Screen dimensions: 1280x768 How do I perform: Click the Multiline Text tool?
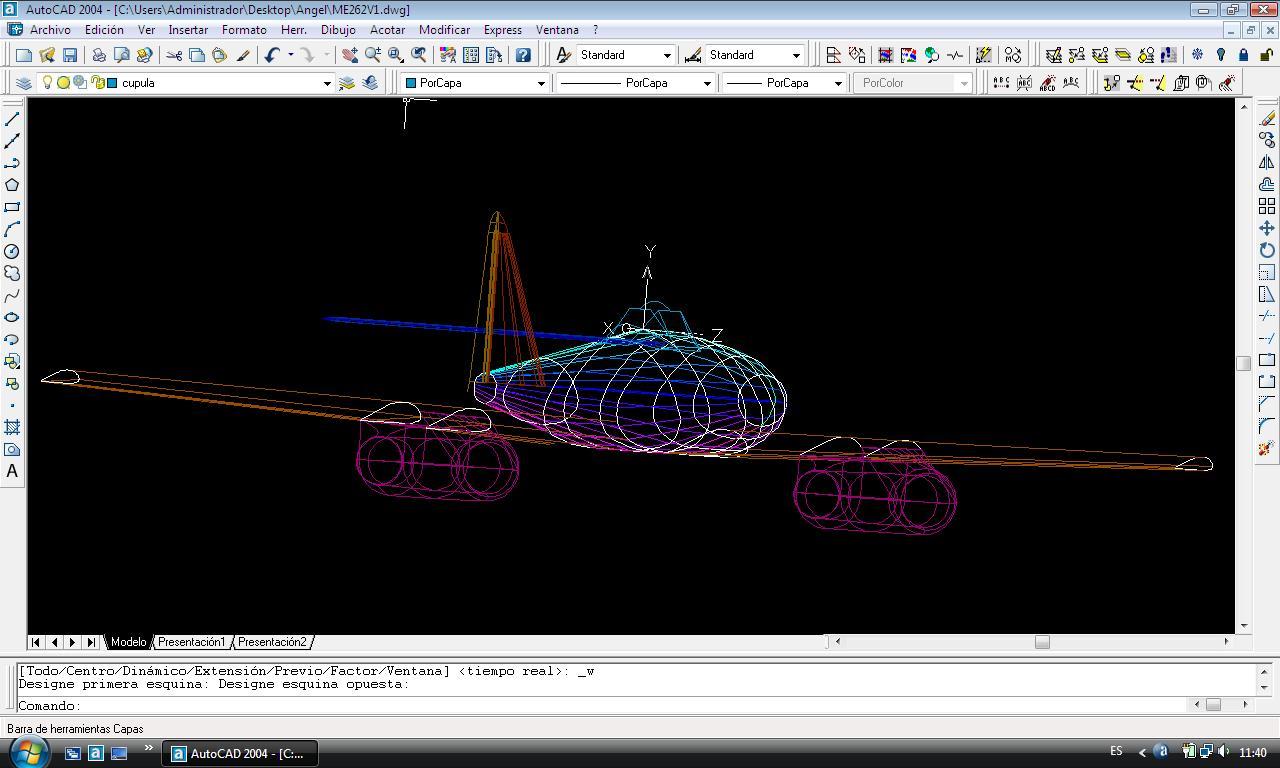12,471
